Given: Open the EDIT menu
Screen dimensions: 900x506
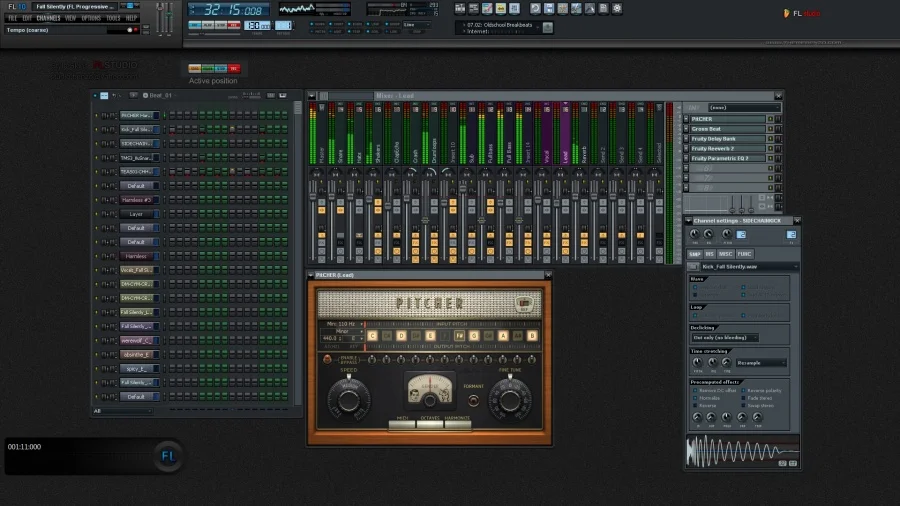Looking at the screenshot, I should [x=27, y=18].
